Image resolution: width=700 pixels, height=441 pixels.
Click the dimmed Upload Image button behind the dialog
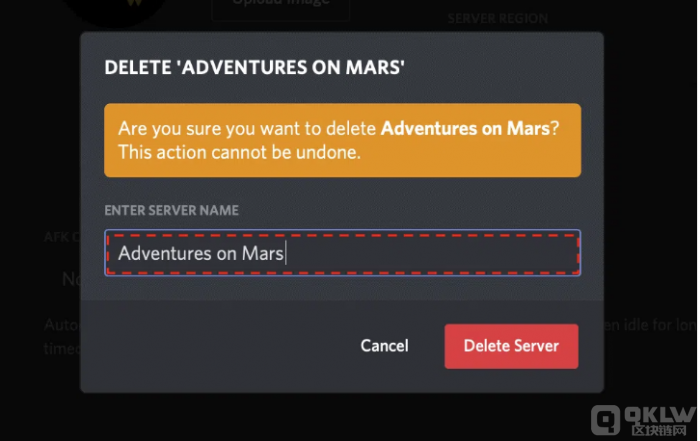[281, 7]
